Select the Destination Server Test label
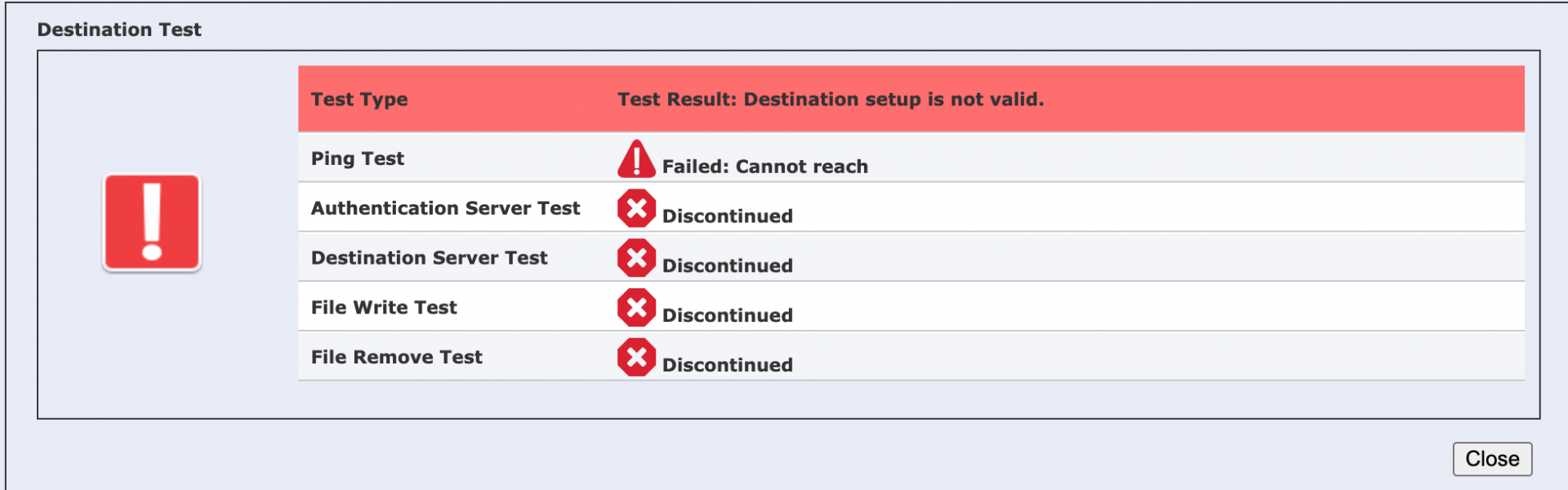 coord(429,258)
